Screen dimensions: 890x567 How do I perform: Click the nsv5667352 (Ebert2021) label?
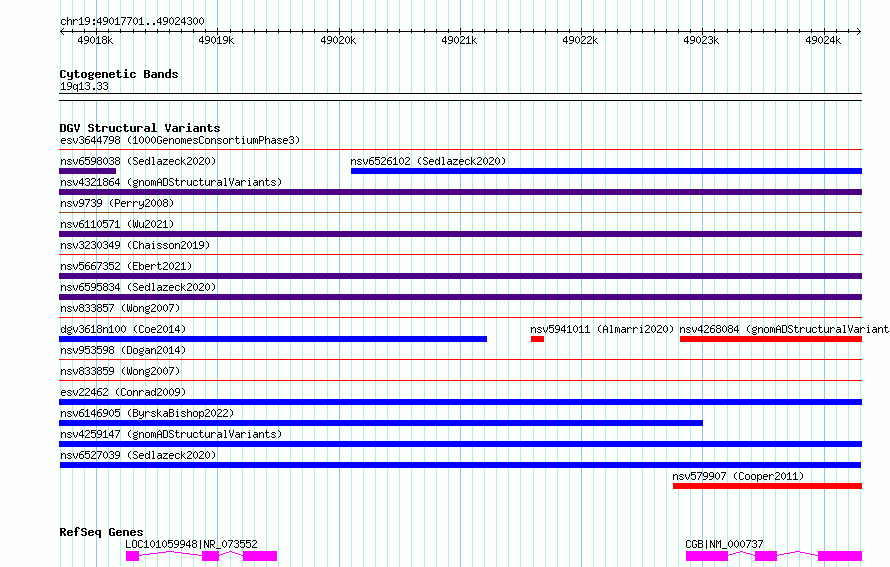(126, 266)
